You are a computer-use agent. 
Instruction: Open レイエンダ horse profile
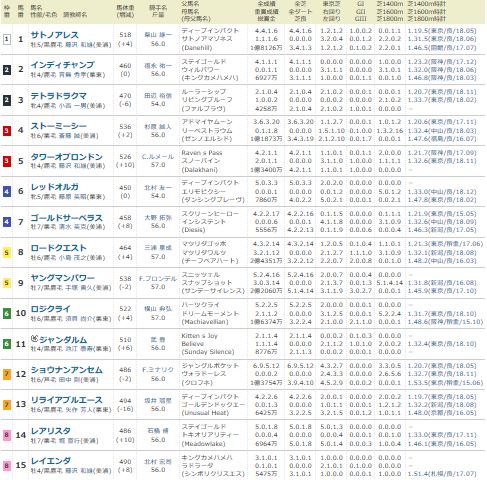point(51,461)
